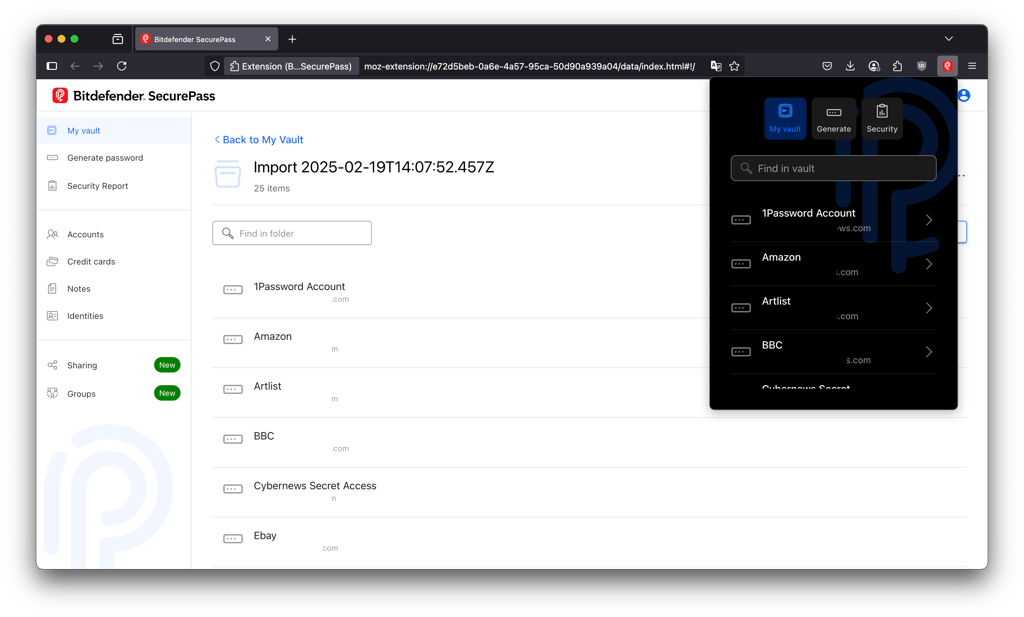
Task: Focus Find in vault search in popup
Action: (x=833, y=168)
